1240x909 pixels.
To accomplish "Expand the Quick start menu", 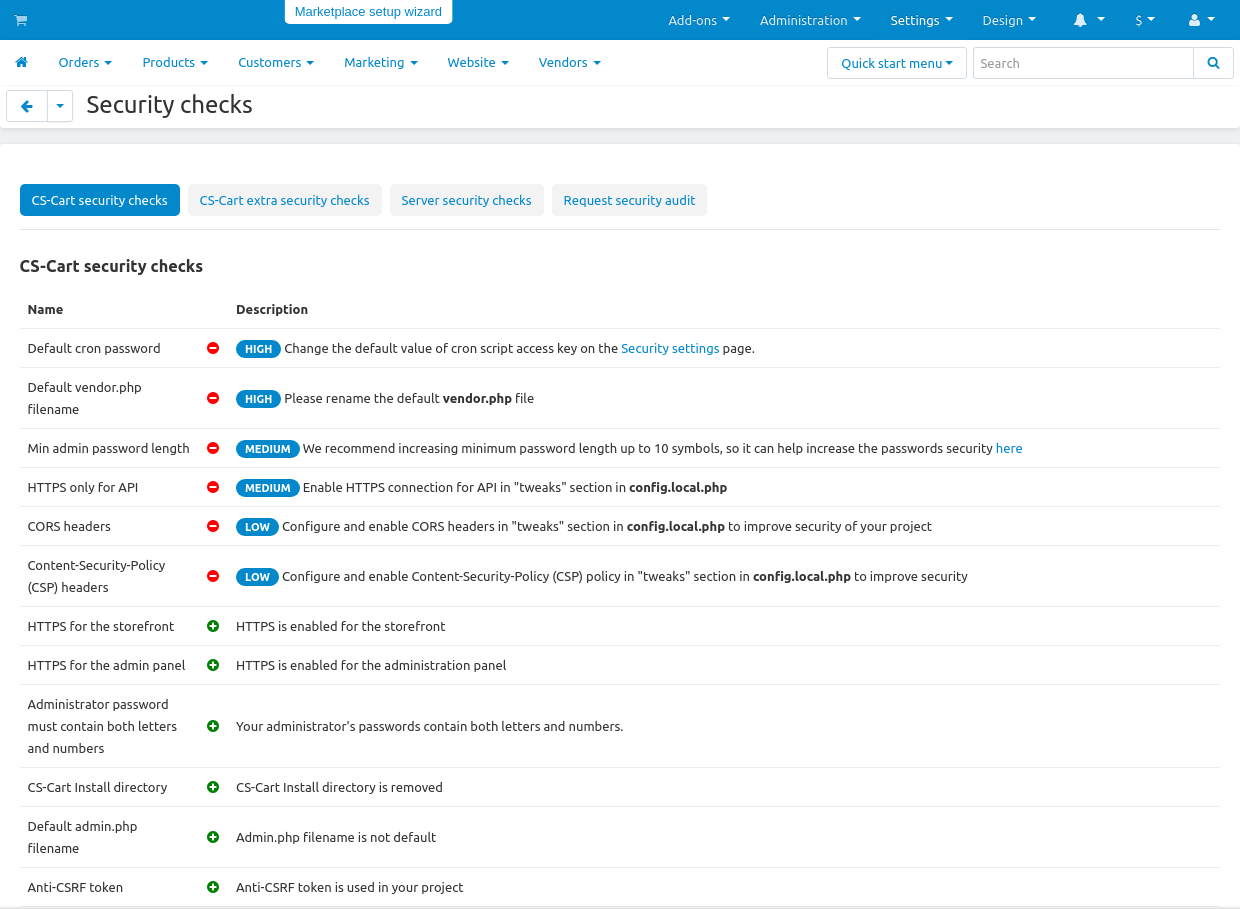I will point(897,63).
